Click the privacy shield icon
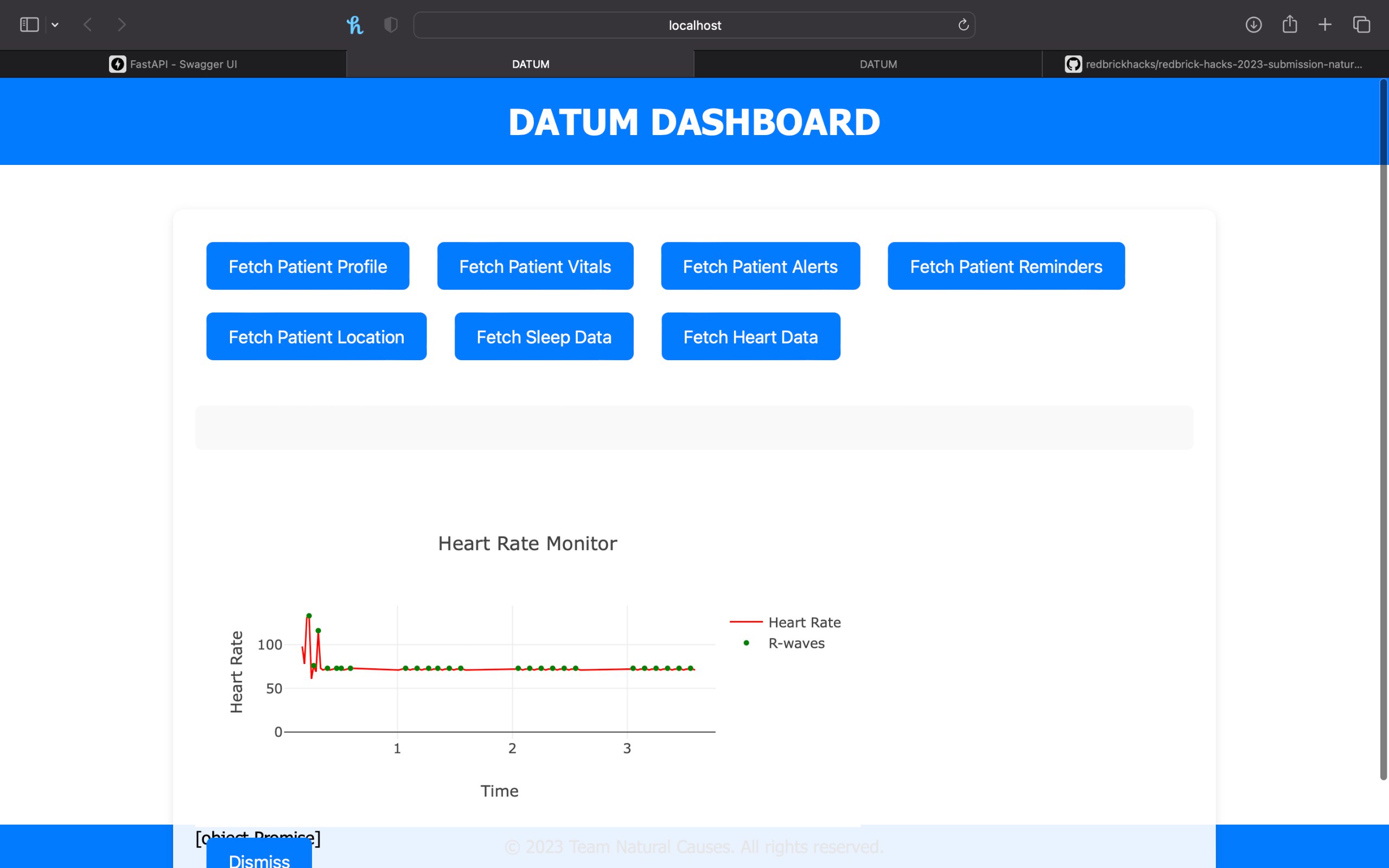Screen dimensions: 1389x868 click(x=391, y=25)
